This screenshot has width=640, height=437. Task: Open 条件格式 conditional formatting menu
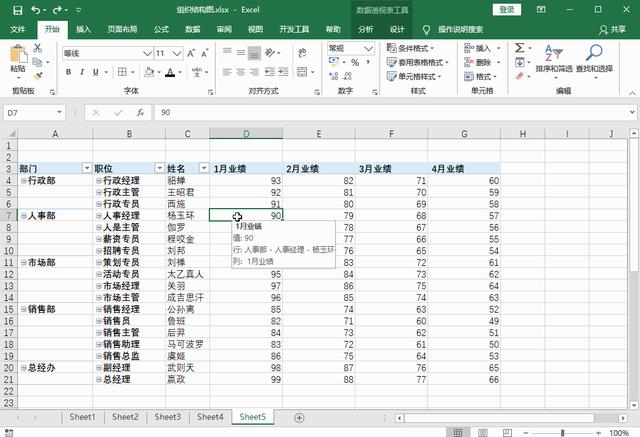[411, 48]
